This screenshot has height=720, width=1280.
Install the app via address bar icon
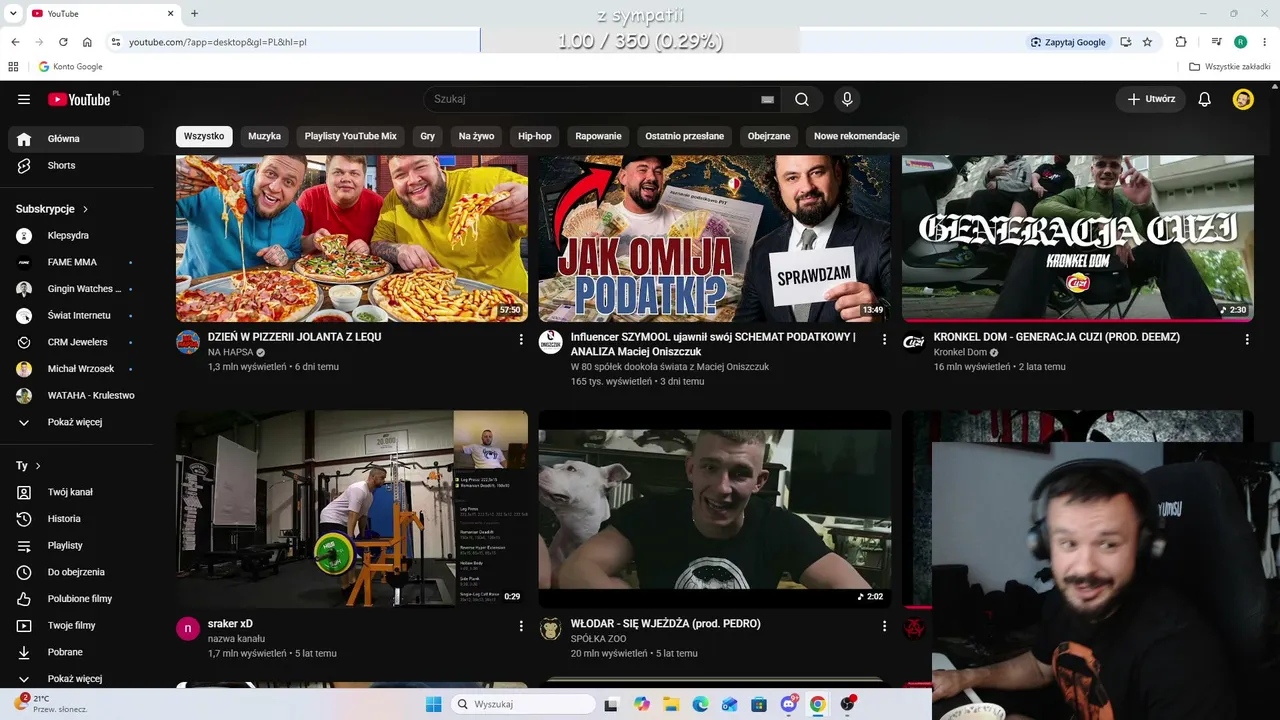(1126, 42)
